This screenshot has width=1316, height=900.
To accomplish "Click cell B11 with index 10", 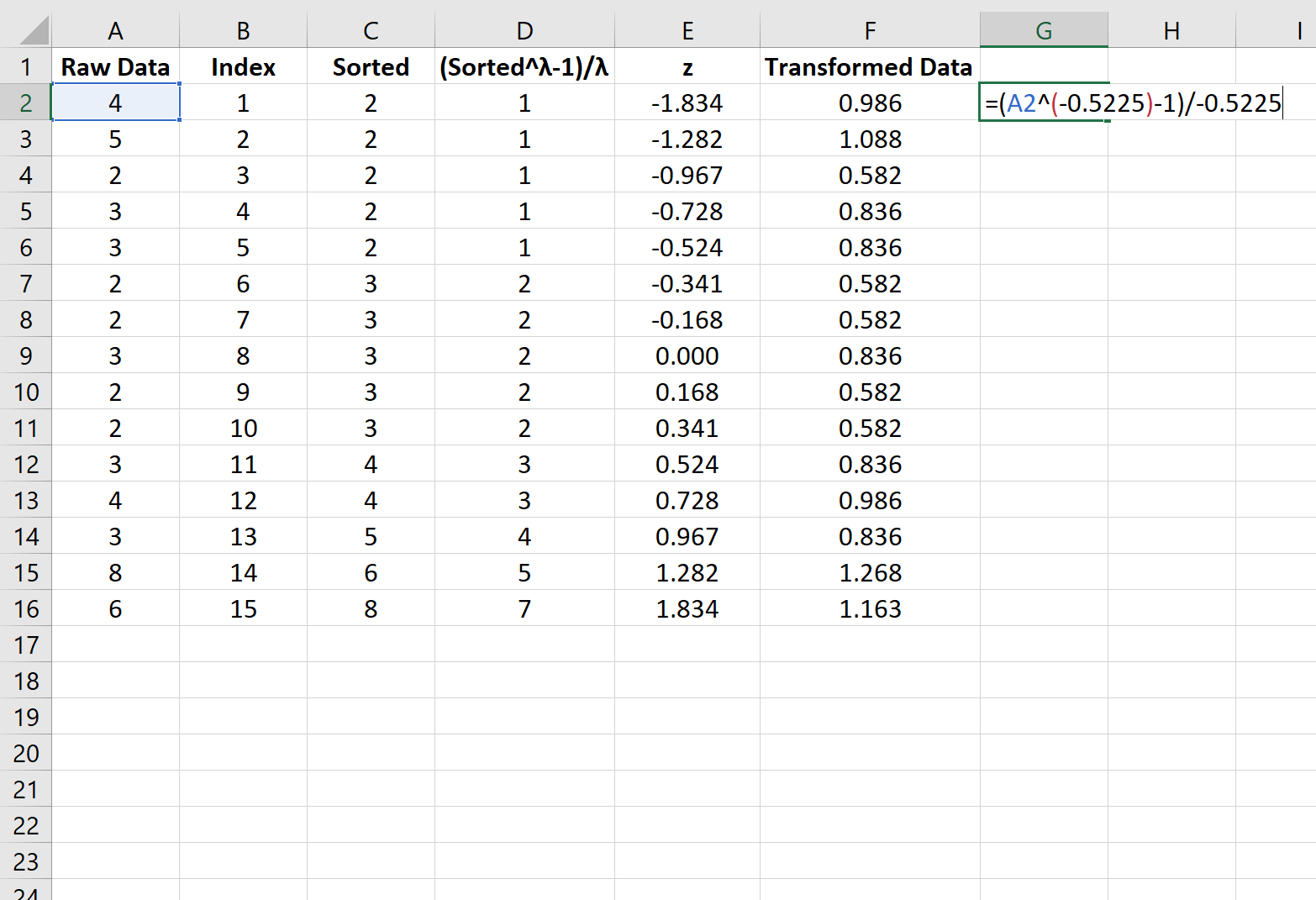I will 244,428.
